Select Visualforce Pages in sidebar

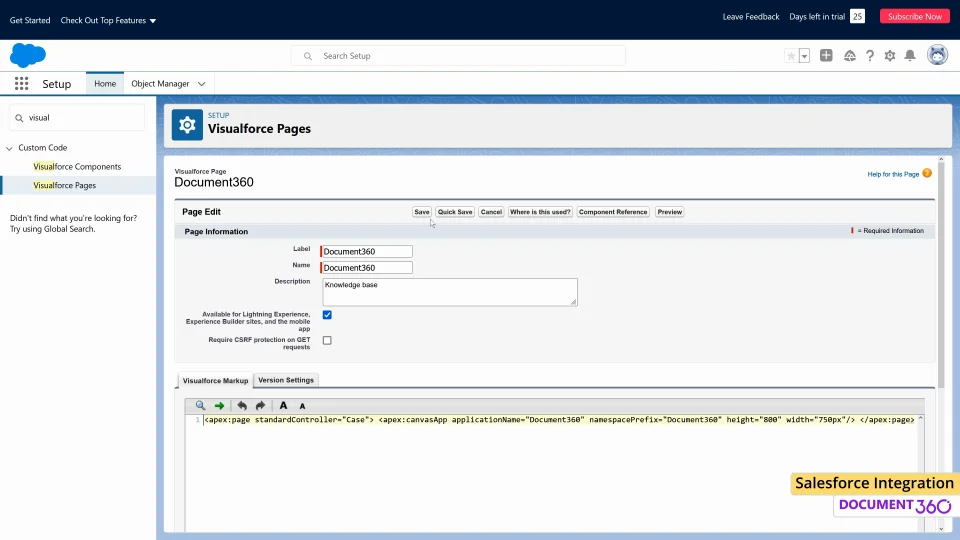pyautogui.click(x=64, y=186)
